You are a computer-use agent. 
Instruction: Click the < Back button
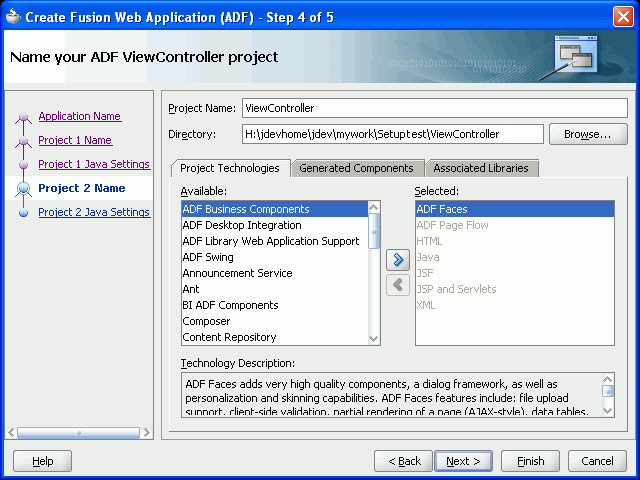(403, 461)
